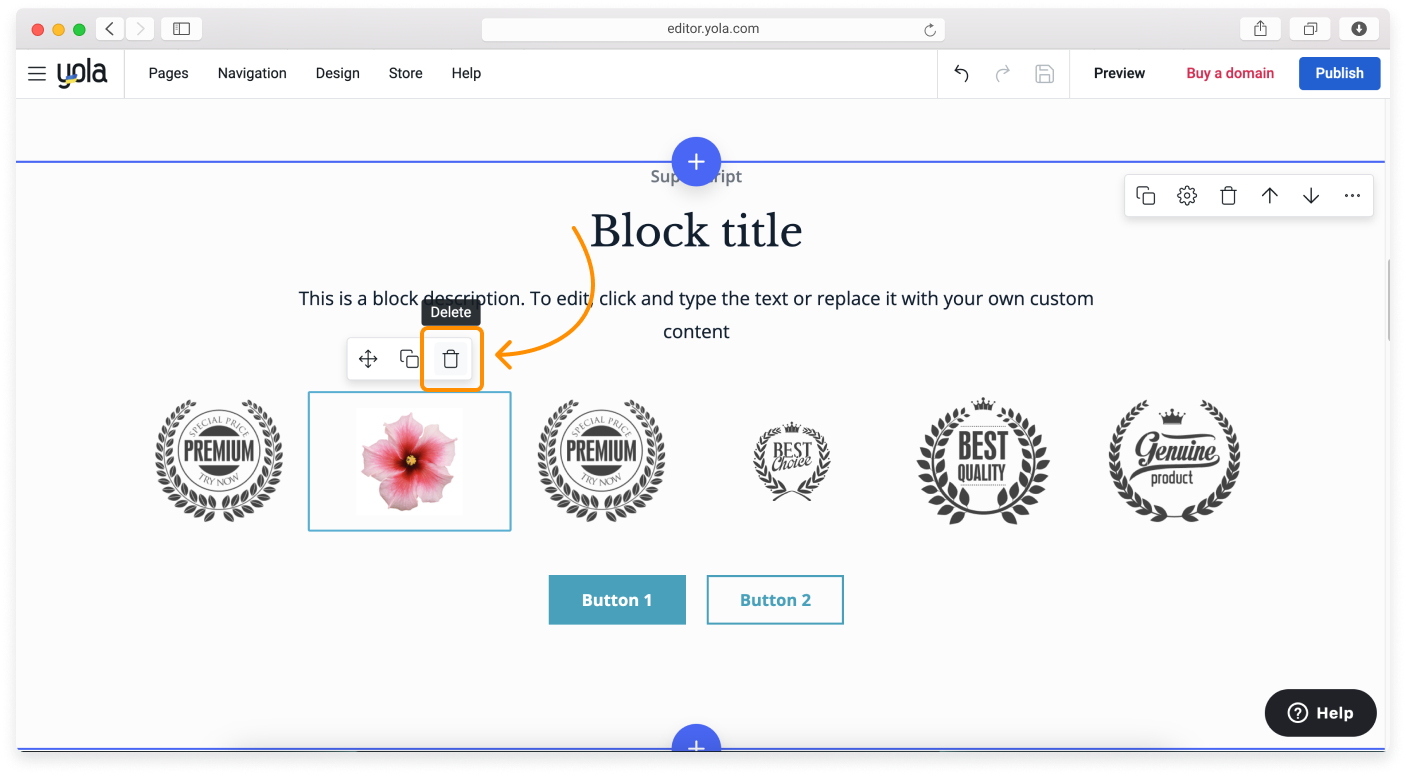Duplicate the flower image using its copy icon
This screenshot has height=776, width=1406.
click(x=409, y=358)
